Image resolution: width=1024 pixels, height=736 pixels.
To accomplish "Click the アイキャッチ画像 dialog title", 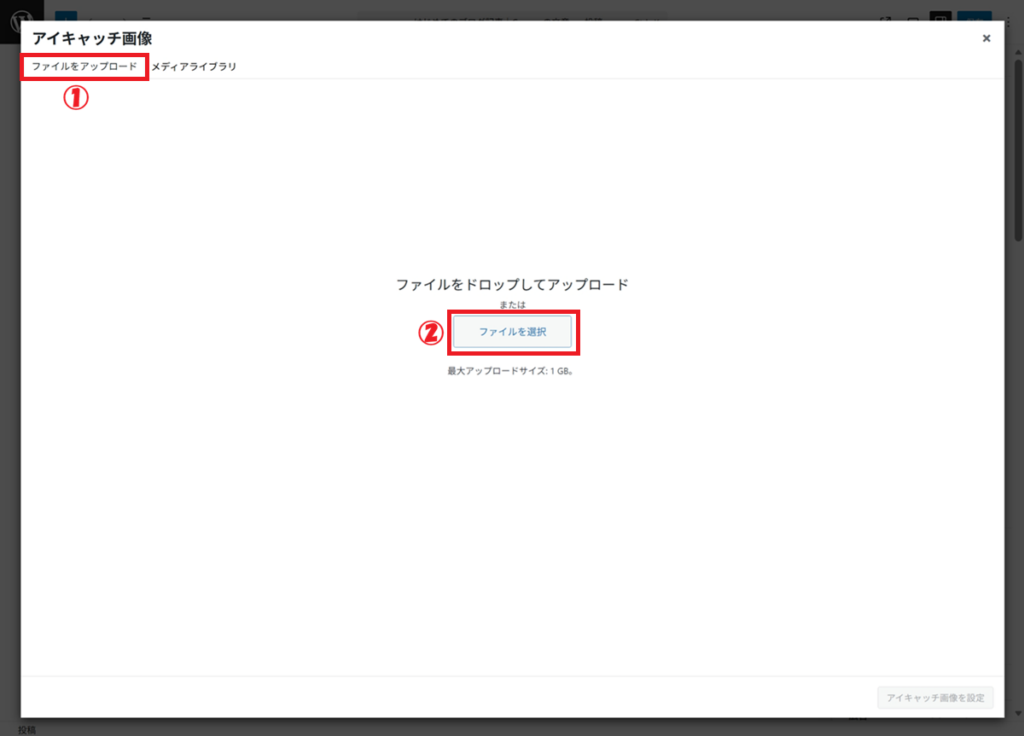I will (x=92, y=38).
